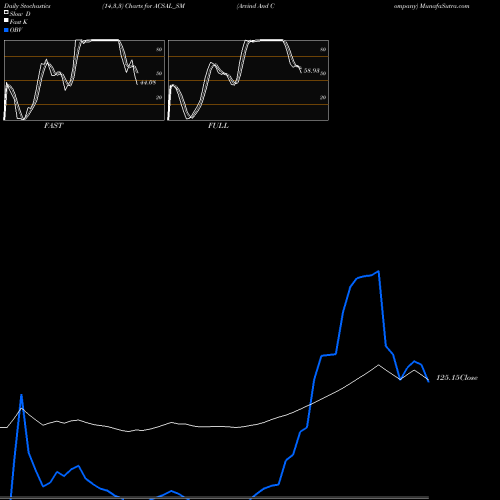Click the 'OBV' legend text
The image size is (500, 500).
tap(16, 30)
